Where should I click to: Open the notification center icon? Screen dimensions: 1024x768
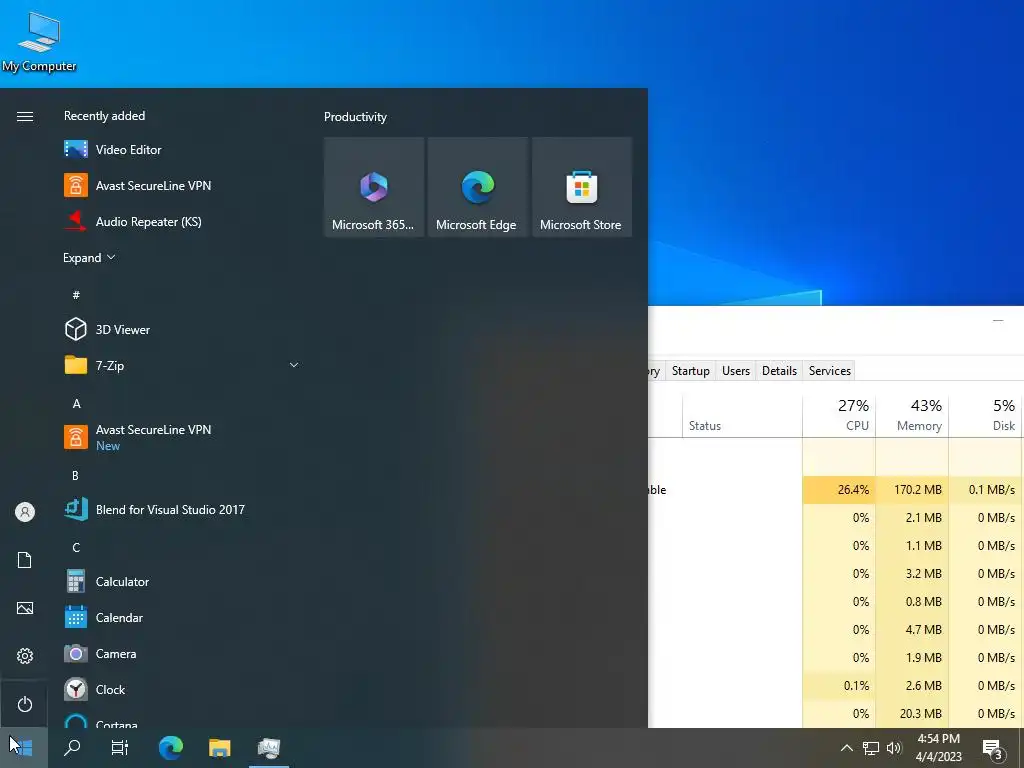click(x=993, y=748)
